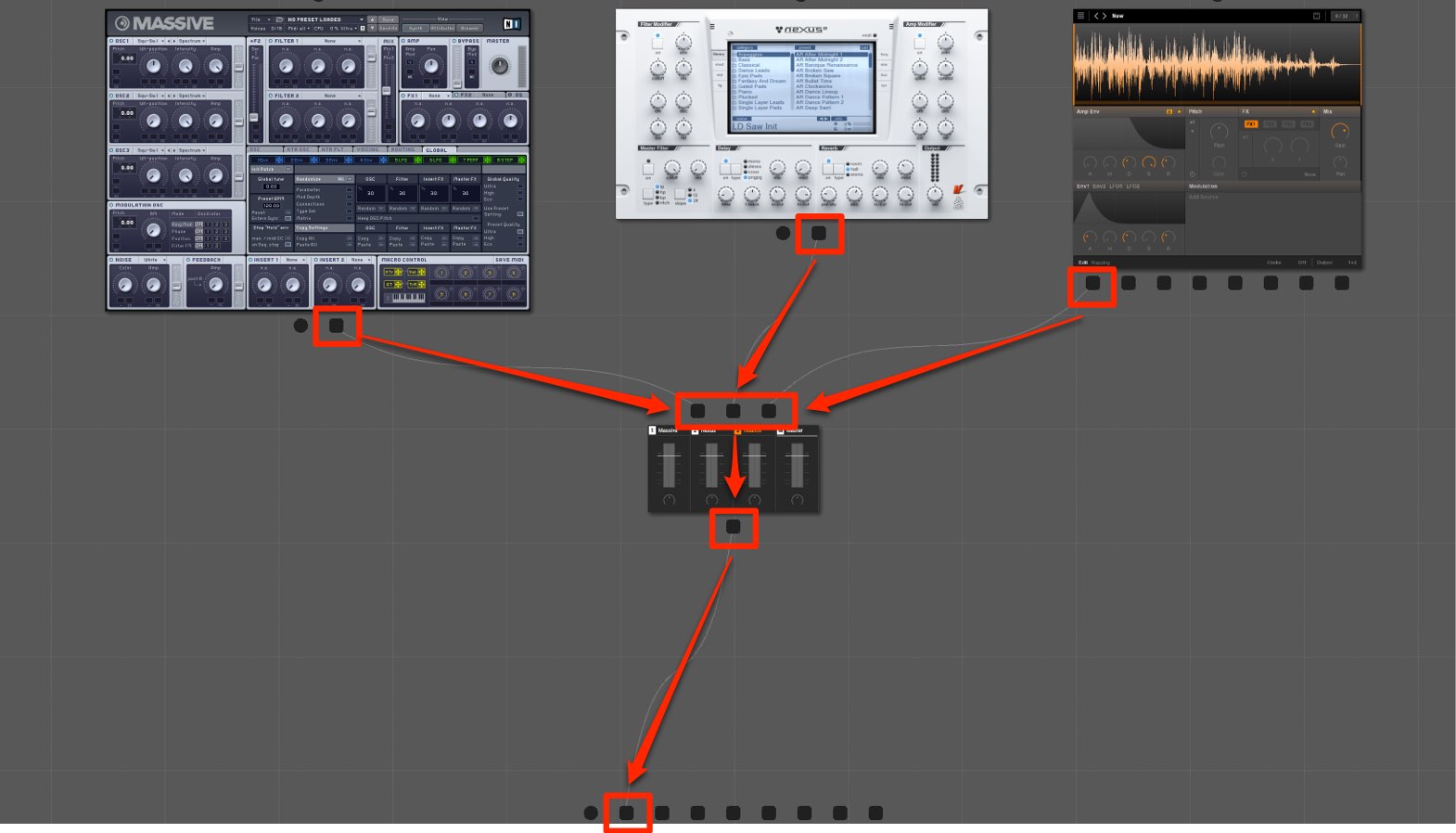1456x833 pixels.
Task: Toggle the OSC2 power button in Massive
Action: tap(111, 96)
